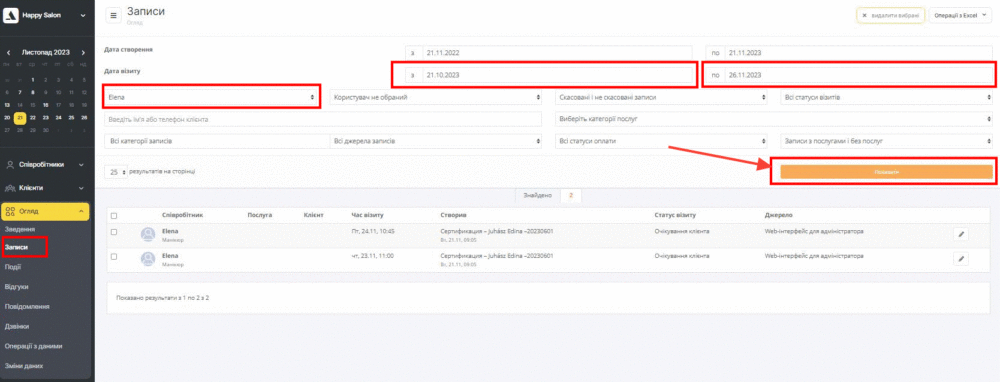Image resolution: width=1000 pixels, height=382 pixels.
Task: Click the видалити вибрані button
Action: pos(890,15)
